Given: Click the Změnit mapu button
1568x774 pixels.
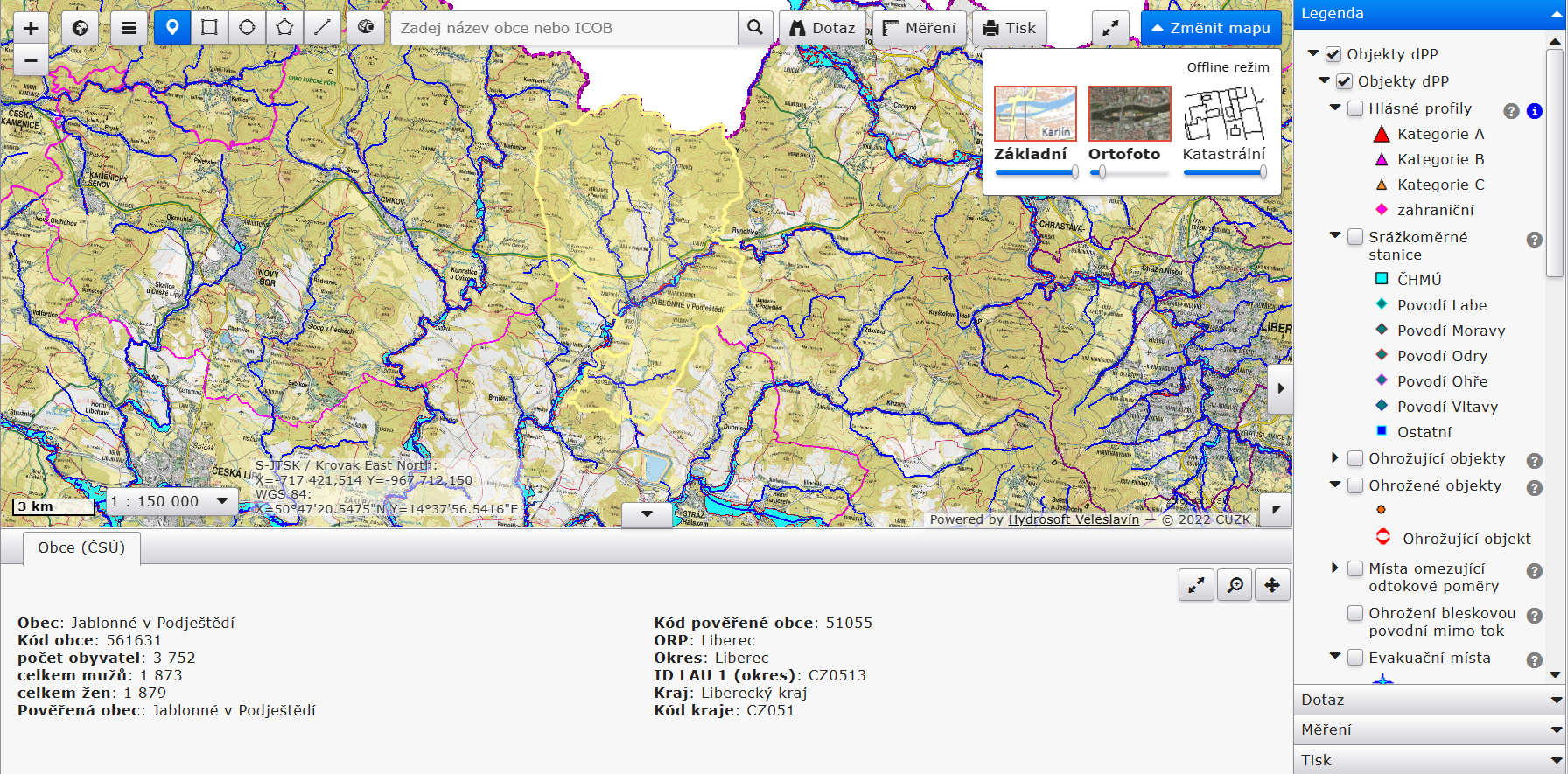Looking at the screenshot, I should pyautogui.click(x=1211, y=28).
